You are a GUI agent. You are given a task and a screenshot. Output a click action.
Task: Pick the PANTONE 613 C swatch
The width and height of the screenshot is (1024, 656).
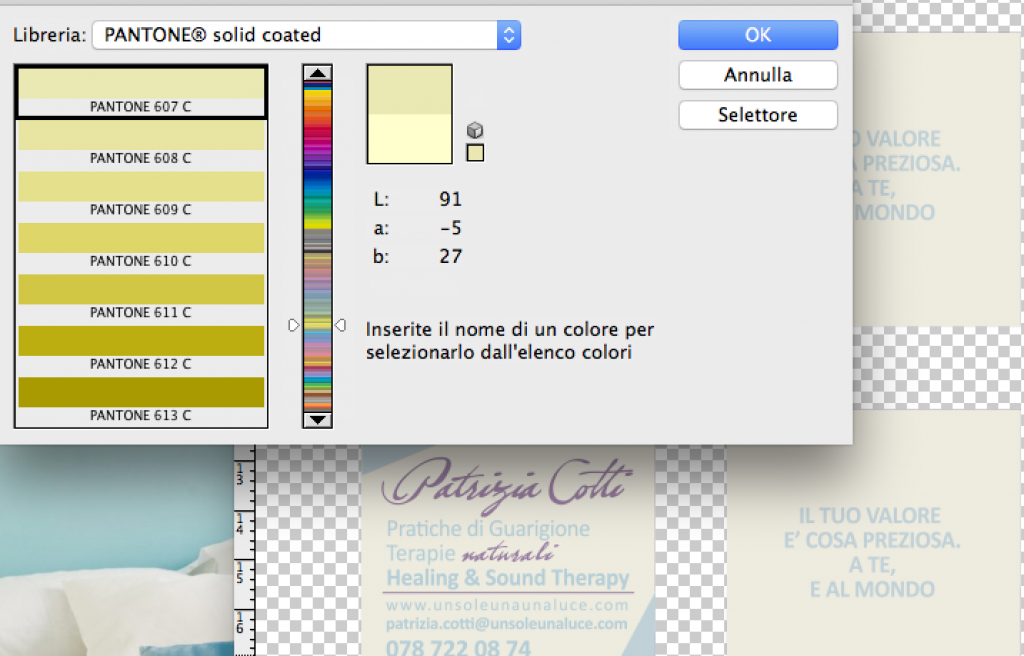coord(141,400)
